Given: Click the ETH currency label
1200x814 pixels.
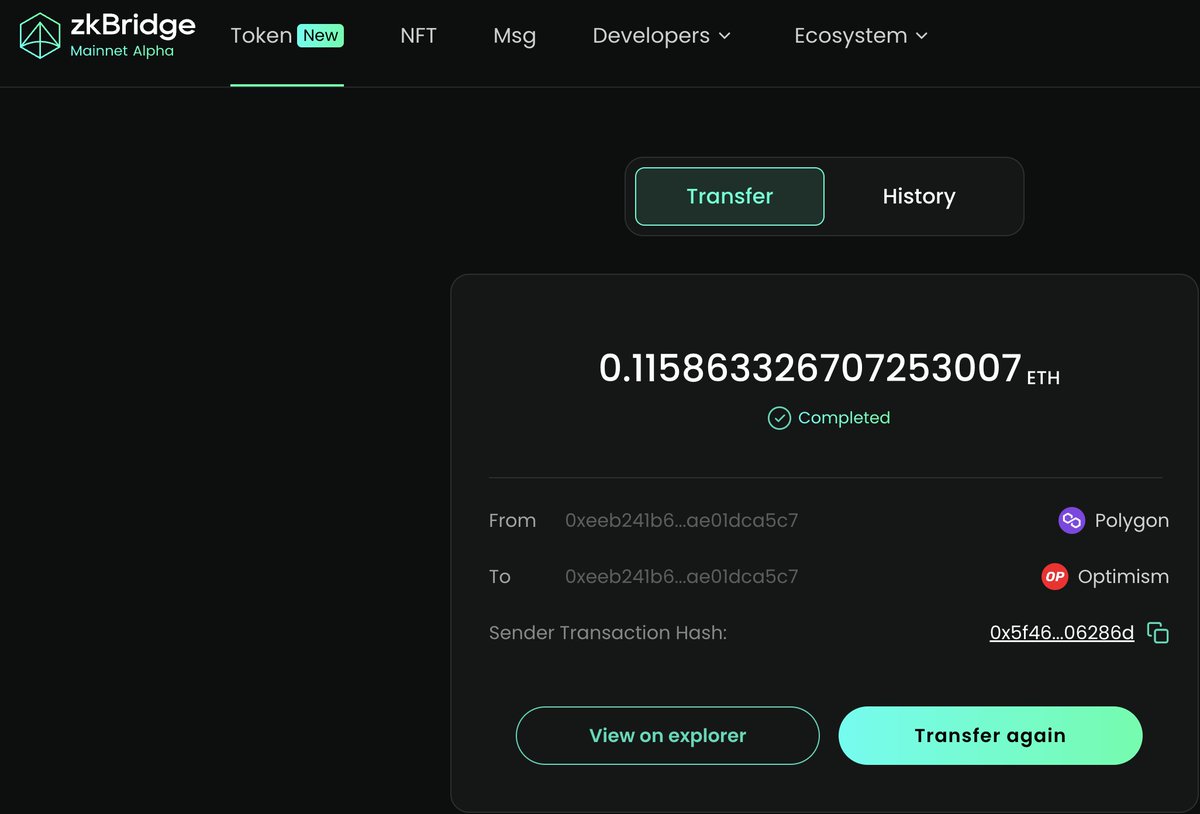Looking at the screenshot, I should 1043,378.
